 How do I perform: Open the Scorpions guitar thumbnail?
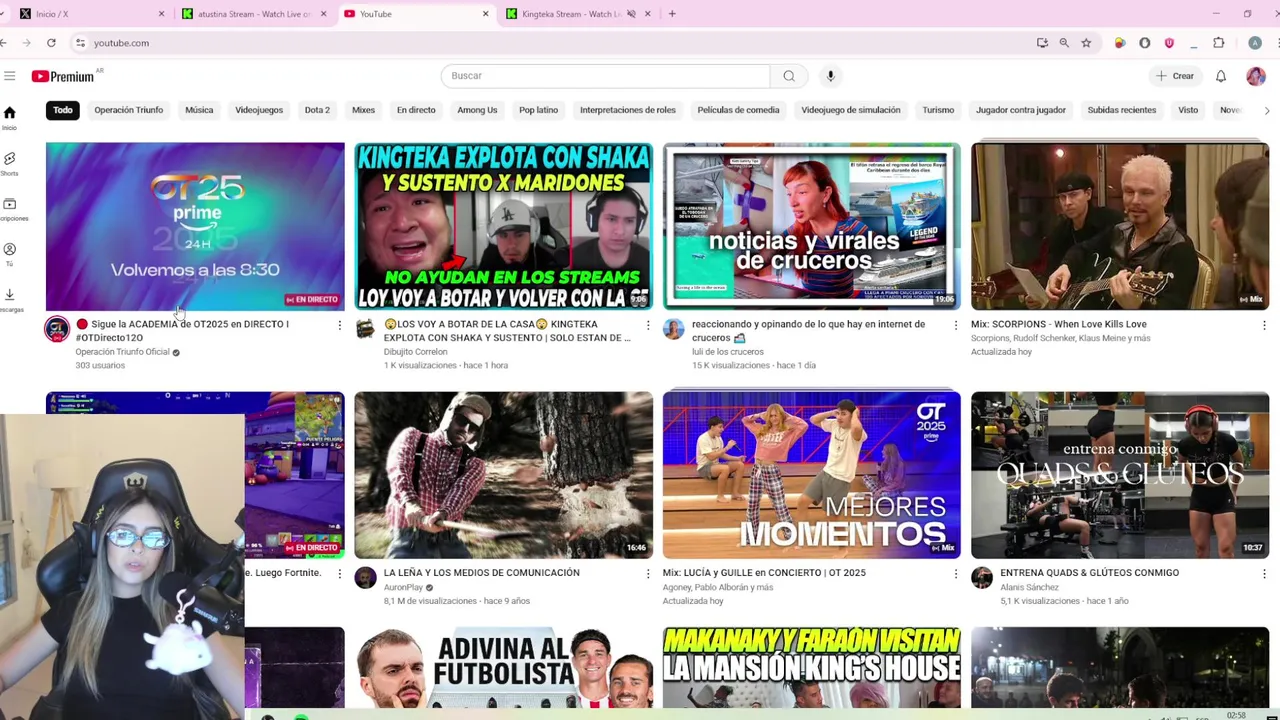coord(1120,226)
